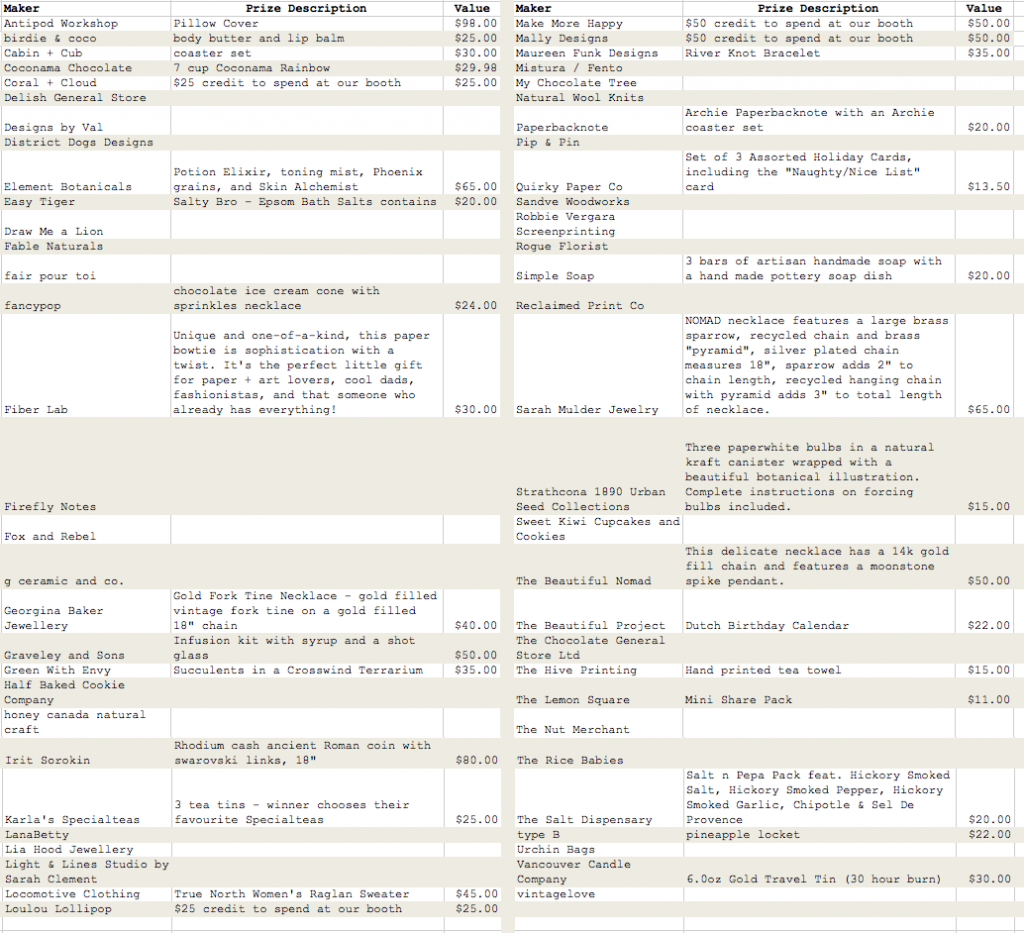Select the 'birdie & coco' cell
The image size is (1024, 933).
pyautogui.click(x=86, y=39)
